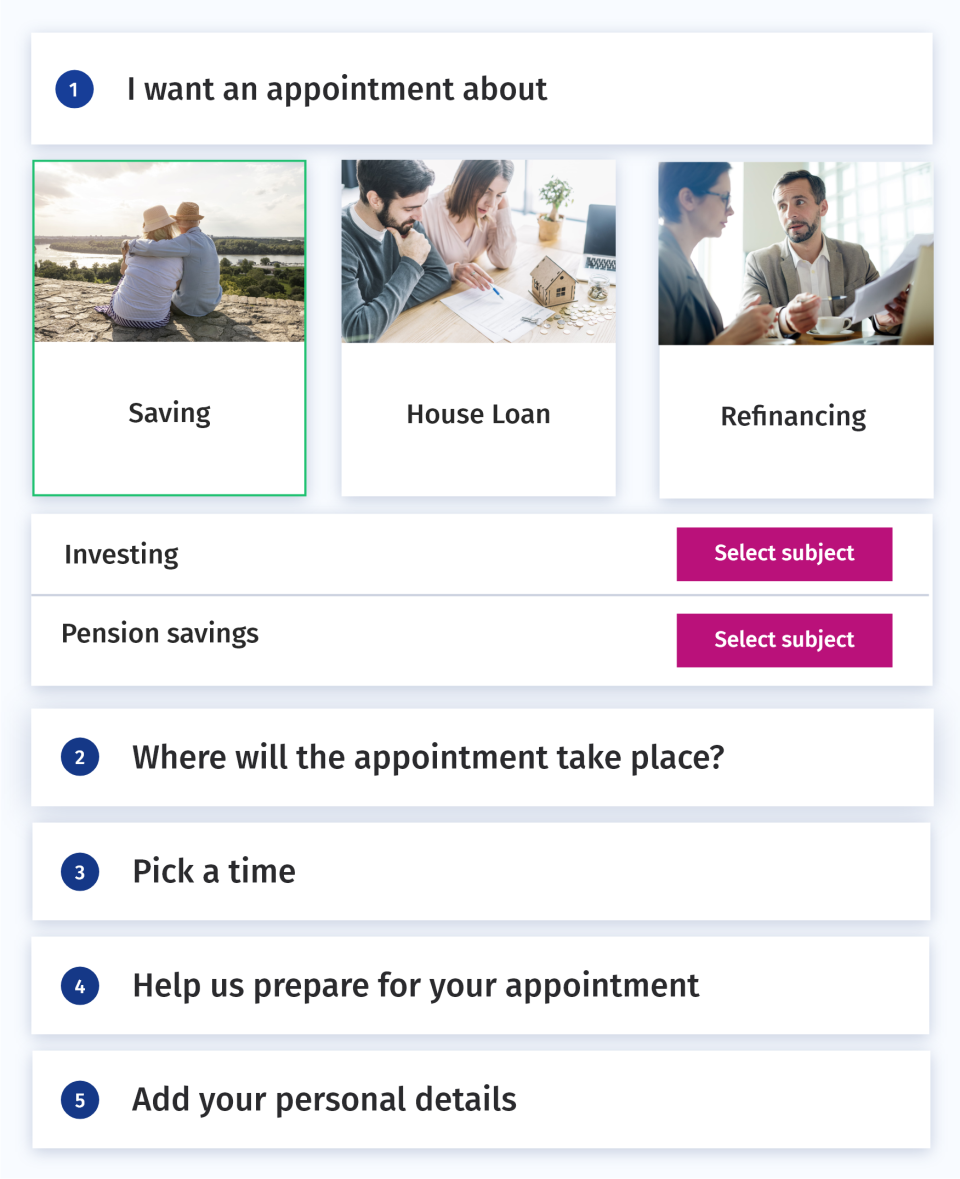Click the Refinancing meeting photo thumbnail
960x1179 pixels.
point(795,251)
